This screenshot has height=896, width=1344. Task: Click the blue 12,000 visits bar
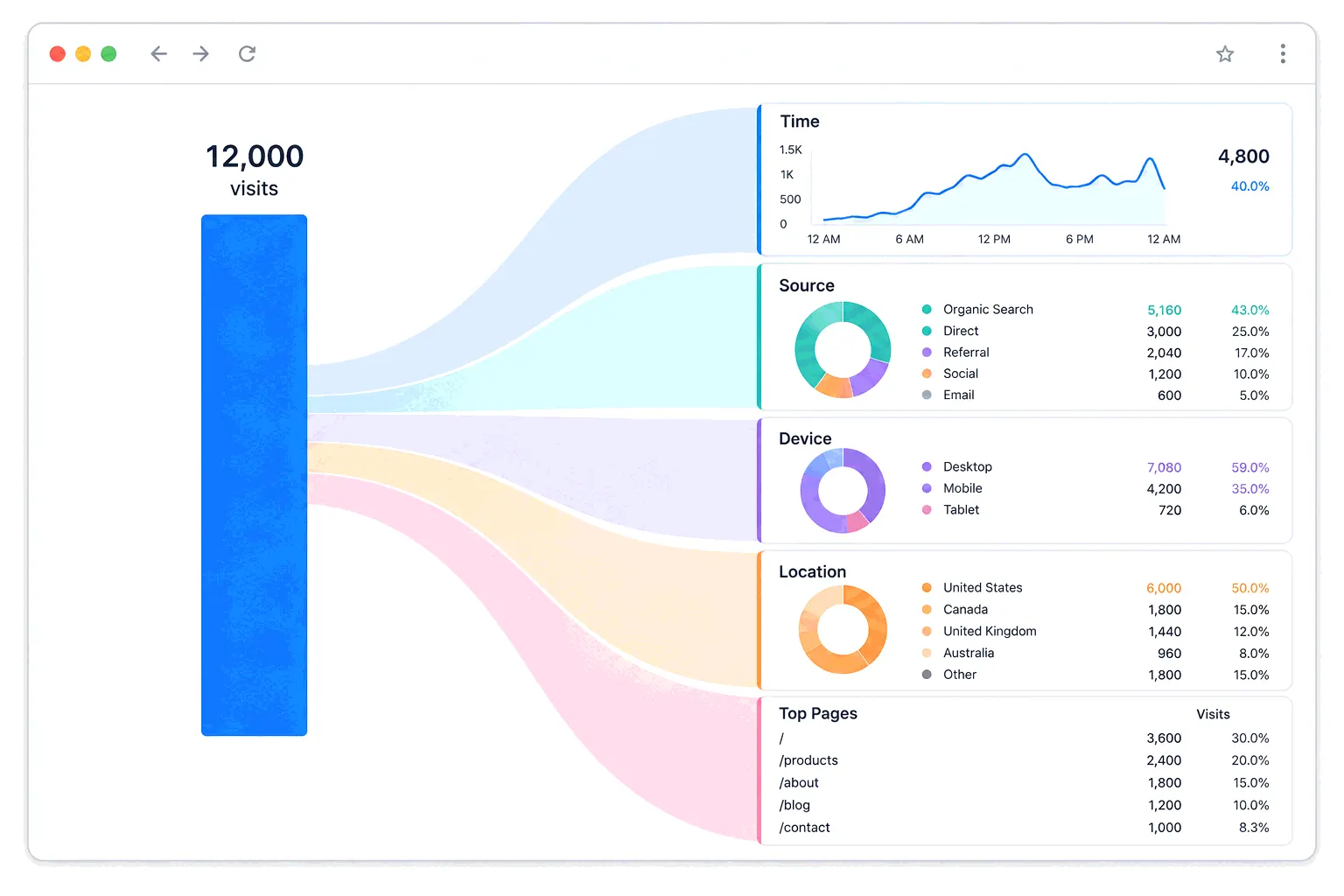coord(254,475)
